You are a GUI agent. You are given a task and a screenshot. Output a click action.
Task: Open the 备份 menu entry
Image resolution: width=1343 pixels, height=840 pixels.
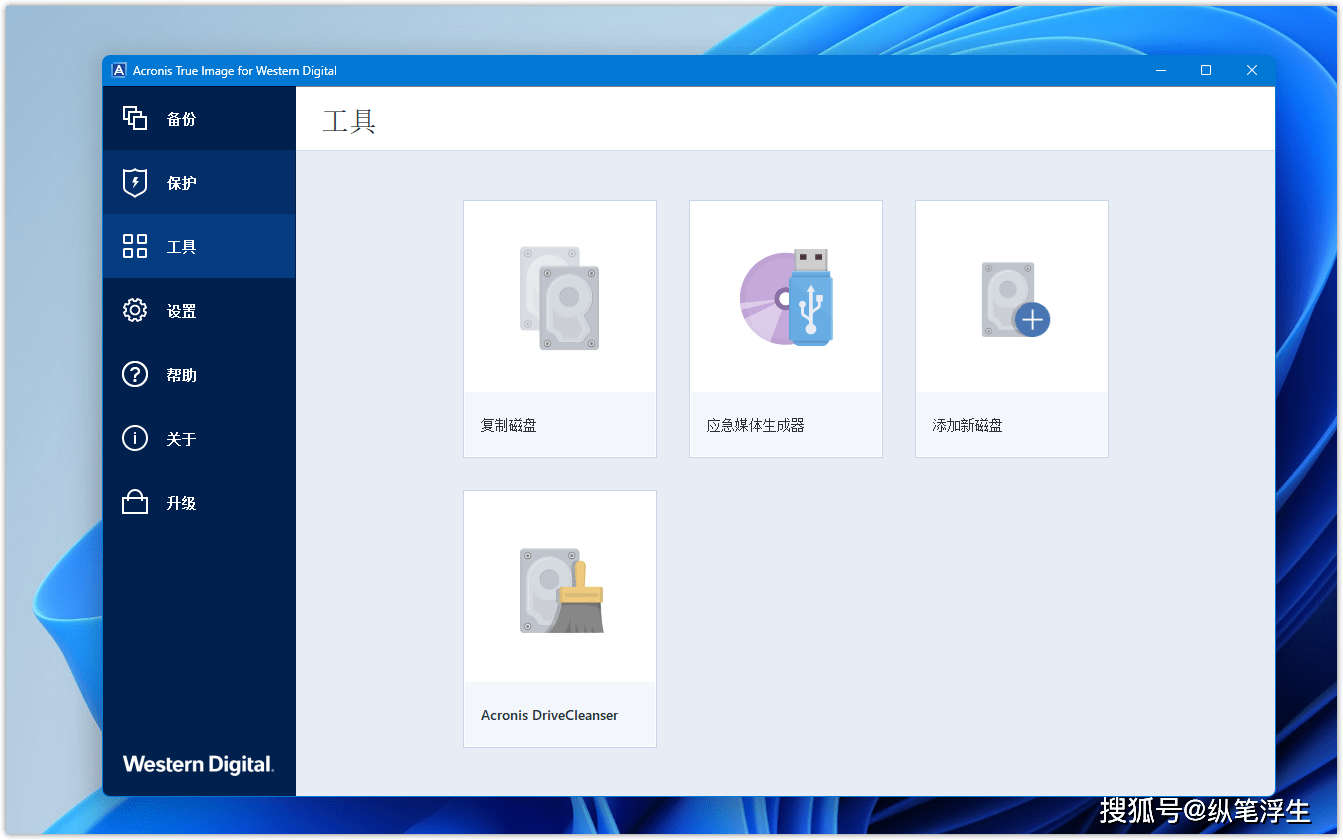pyautogui.click(x=199, y=118)
